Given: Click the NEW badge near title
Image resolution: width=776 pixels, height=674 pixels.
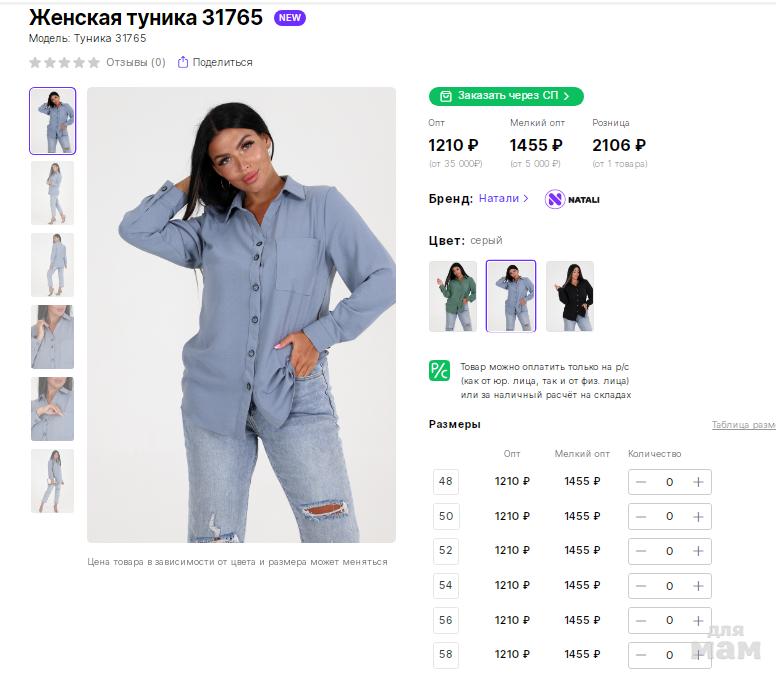Looking at the screenshot, I should [290, 18].
